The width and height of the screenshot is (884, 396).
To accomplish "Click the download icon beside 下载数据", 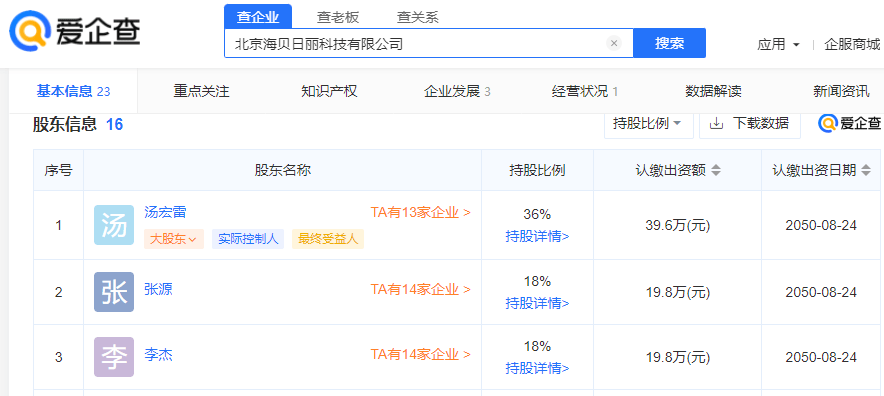I will [x=716, y=124].
